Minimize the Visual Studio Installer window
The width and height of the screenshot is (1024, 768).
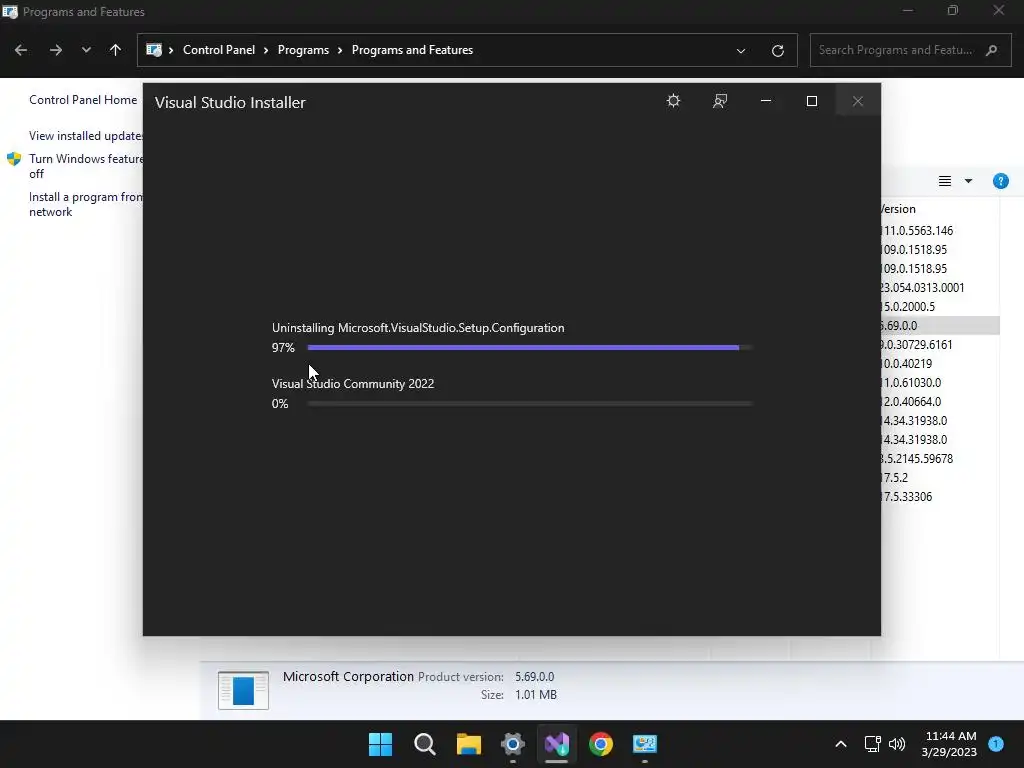[766, 101]
